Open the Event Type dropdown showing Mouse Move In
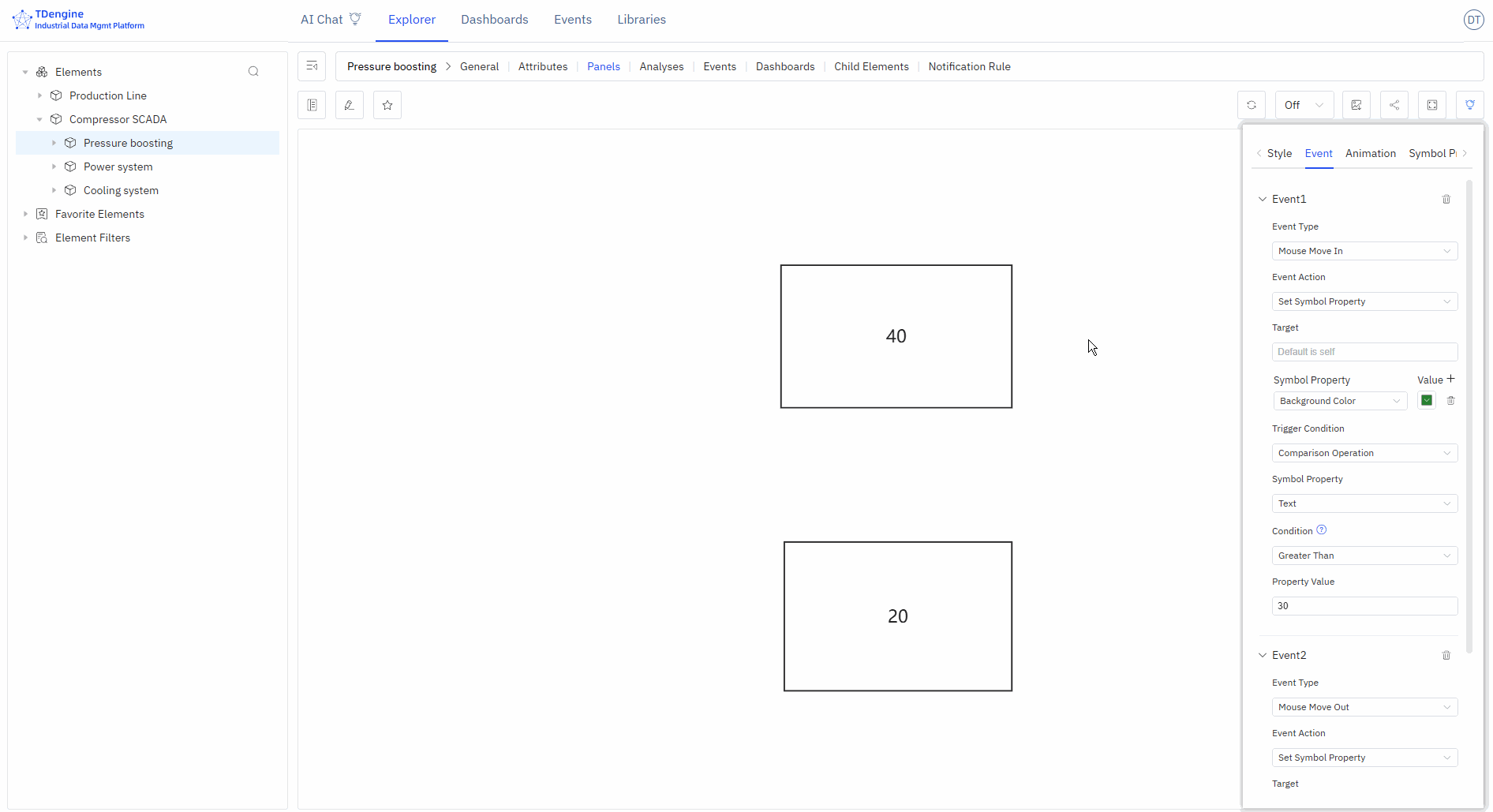The height and width of the screenshot is (812, 1493). point(1364,250)
